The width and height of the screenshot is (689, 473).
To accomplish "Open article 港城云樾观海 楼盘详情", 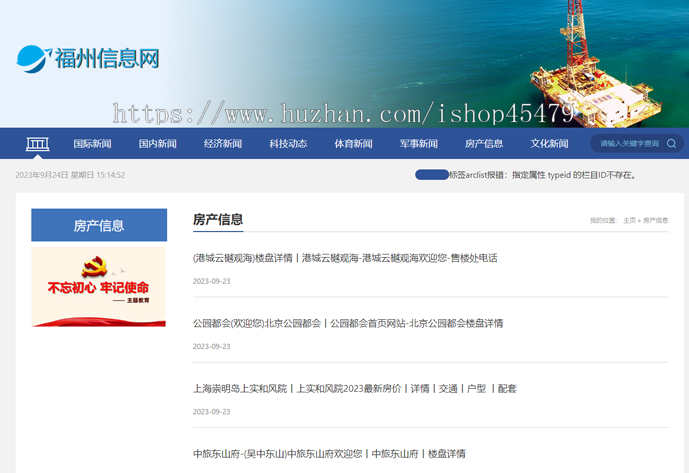I will click(x=345, y=258).
